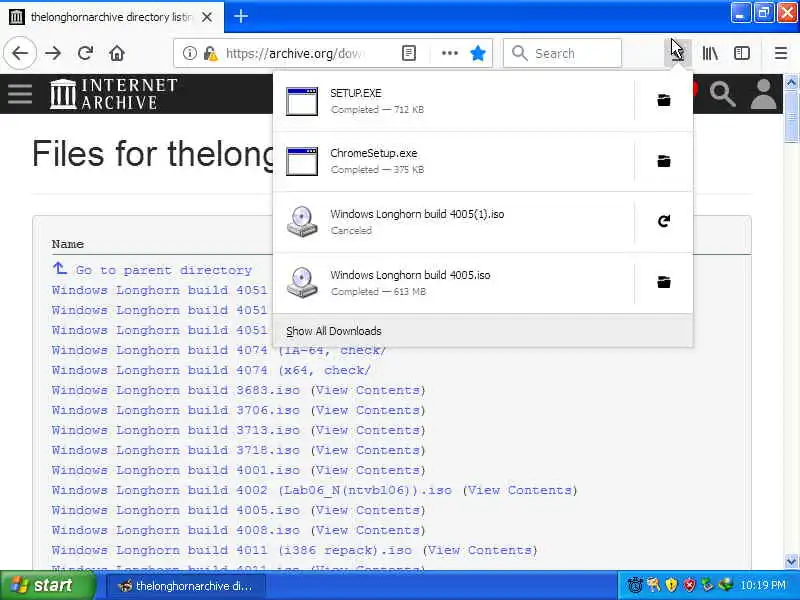Download Windows Longhorn build 3706.iso

pos(176,410)
